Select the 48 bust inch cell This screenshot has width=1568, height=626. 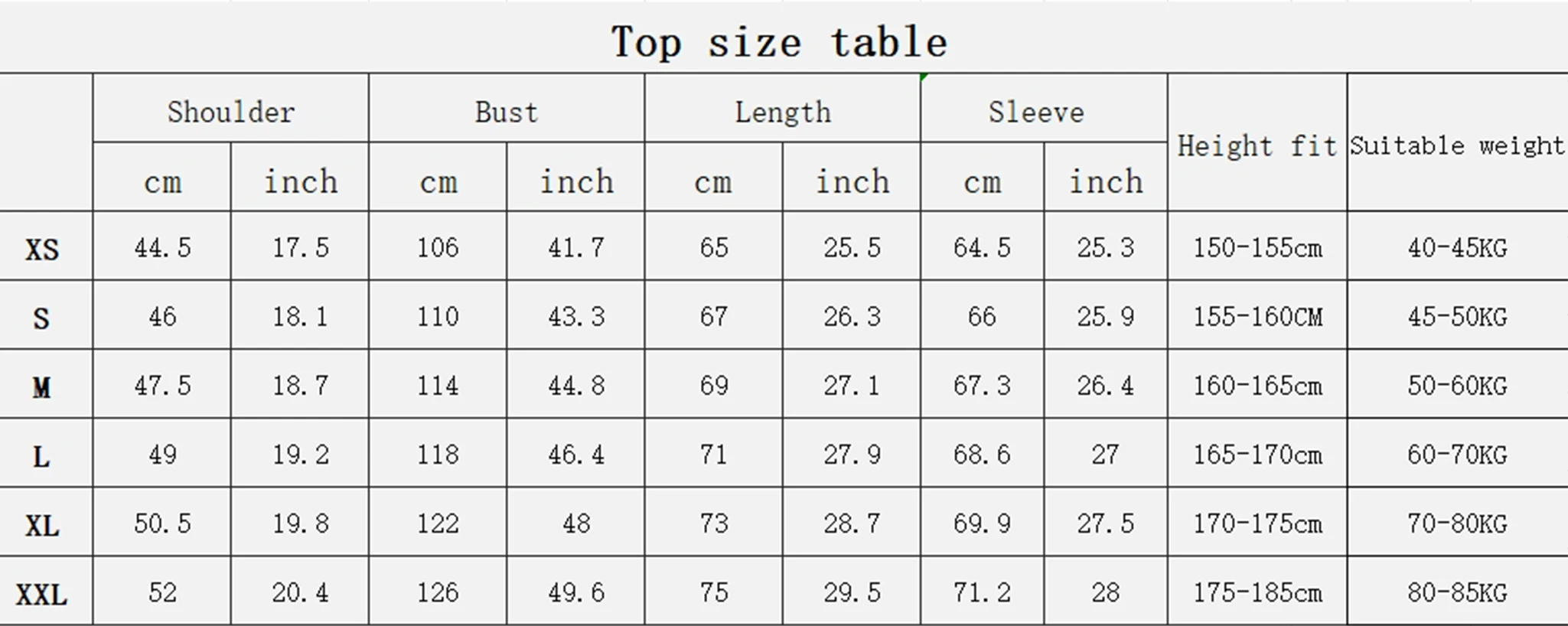click(x=575, y=523)
